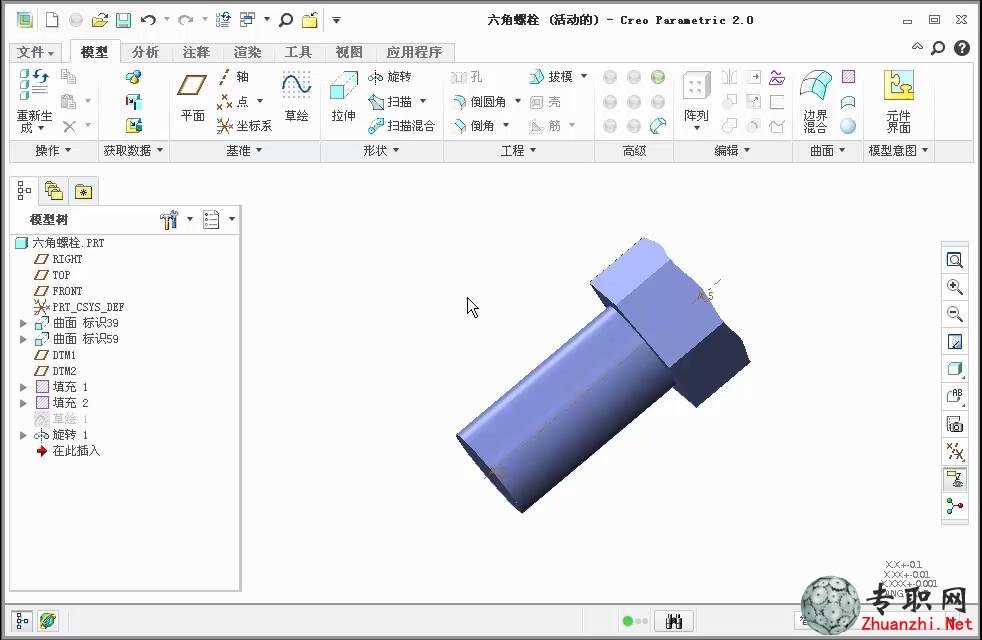Switch to the 视图 tab
The height and width of the screenshot is (640, 982).
pyautogui.click(x=349, y=52)
